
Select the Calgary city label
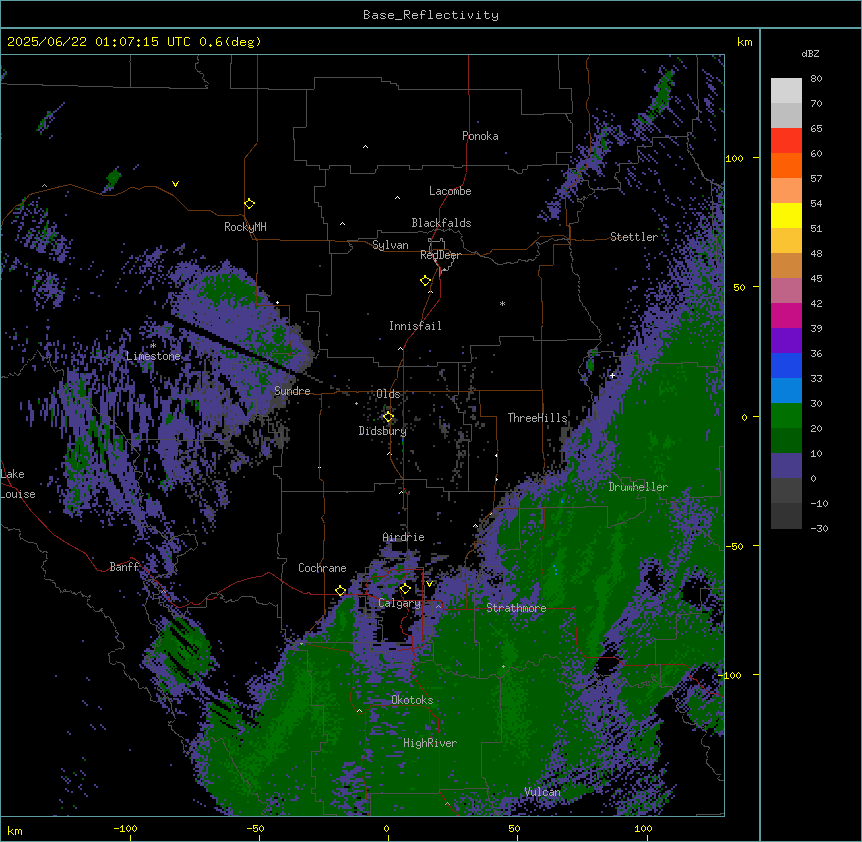[x=400, y=603]
